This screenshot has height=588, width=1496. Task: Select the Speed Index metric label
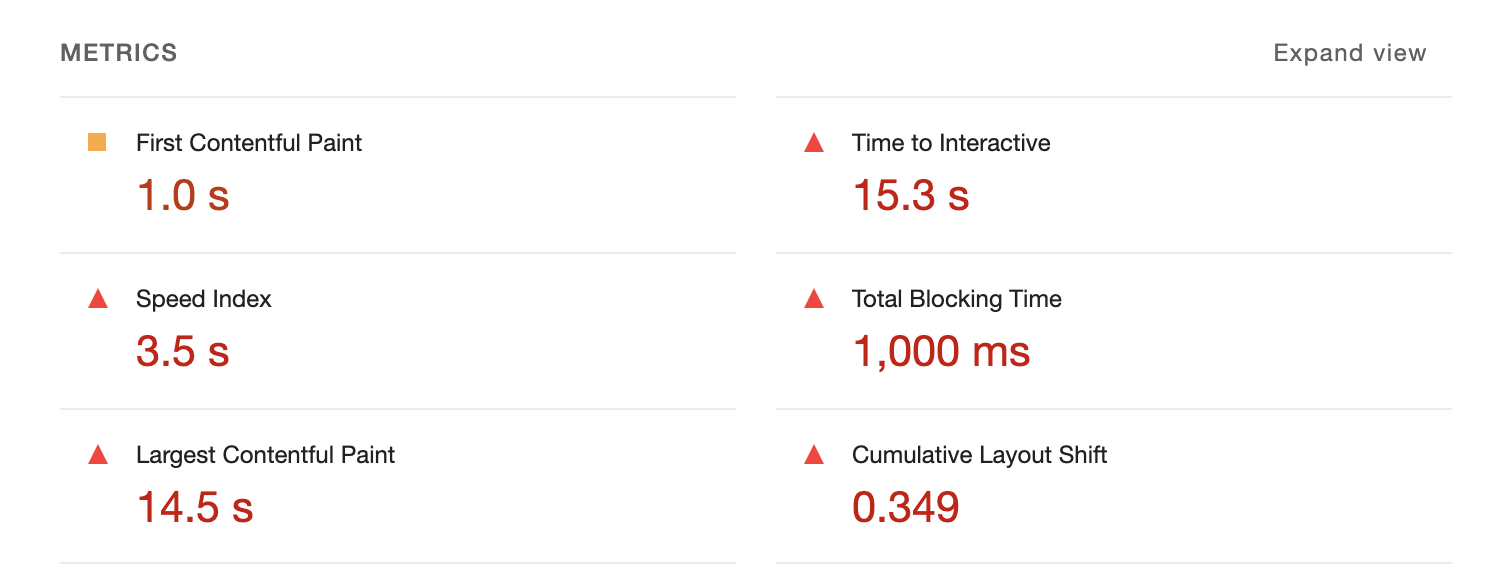coord(204,298)
